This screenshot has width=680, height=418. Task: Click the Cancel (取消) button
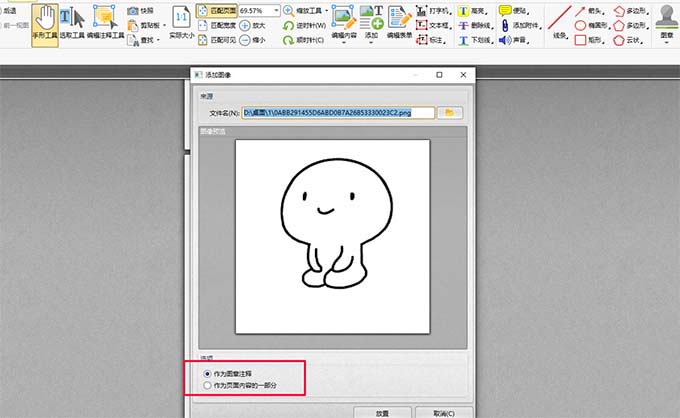[x=439, y=411]
